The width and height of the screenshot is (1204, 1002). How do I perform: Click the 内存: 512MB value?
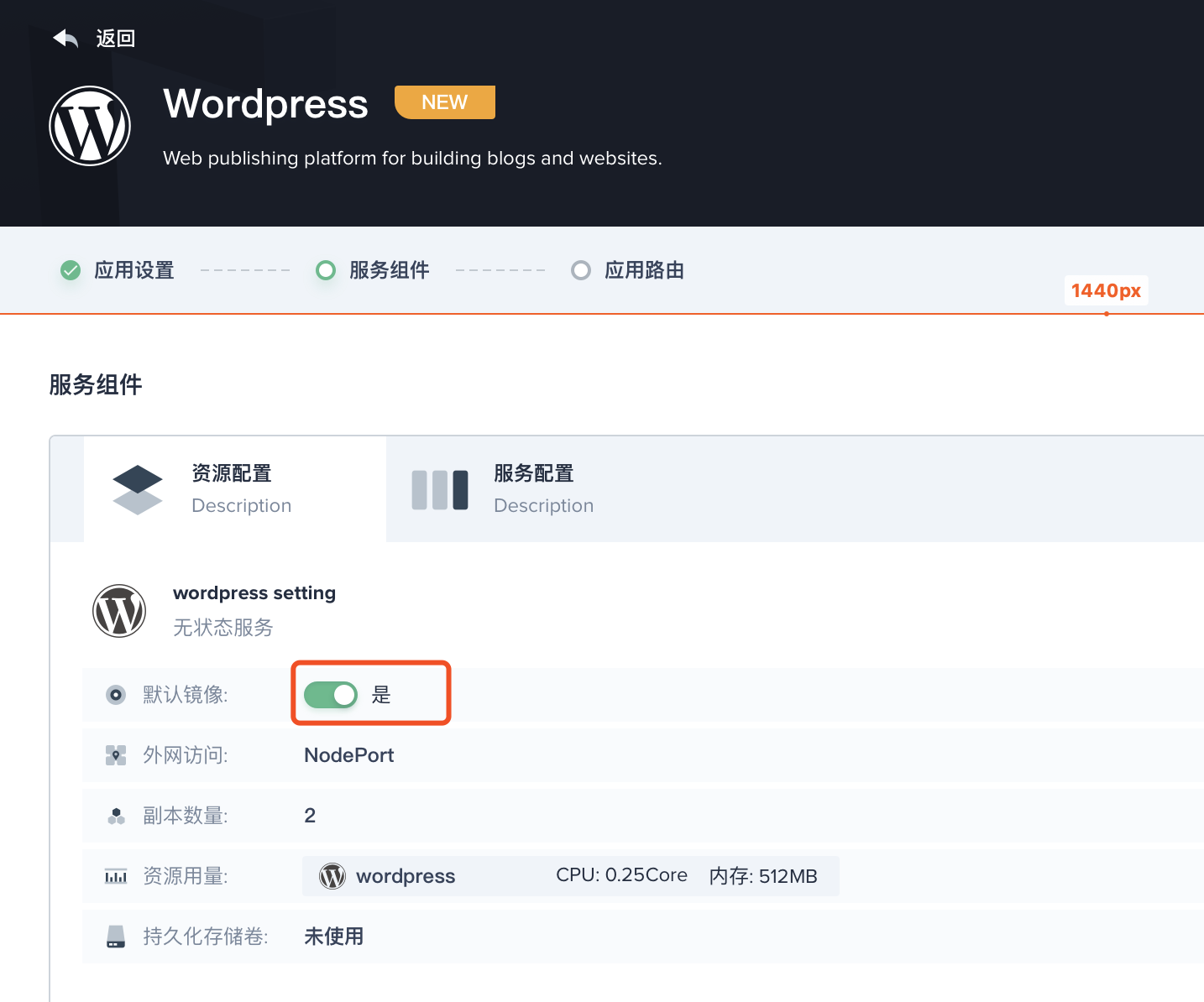point(763,876)
